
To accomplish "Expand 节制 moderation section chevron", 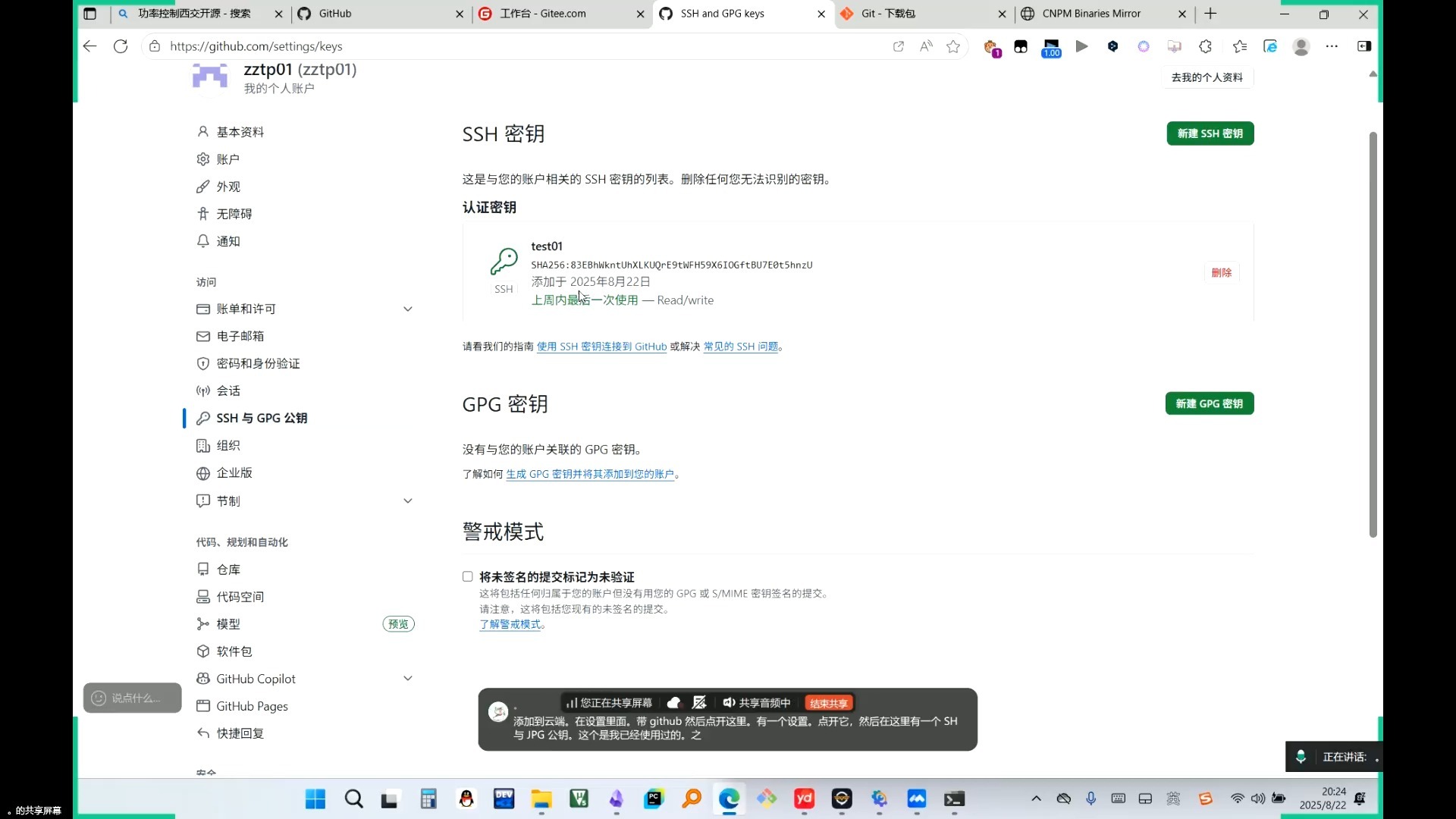I will (x=407, y=500).
